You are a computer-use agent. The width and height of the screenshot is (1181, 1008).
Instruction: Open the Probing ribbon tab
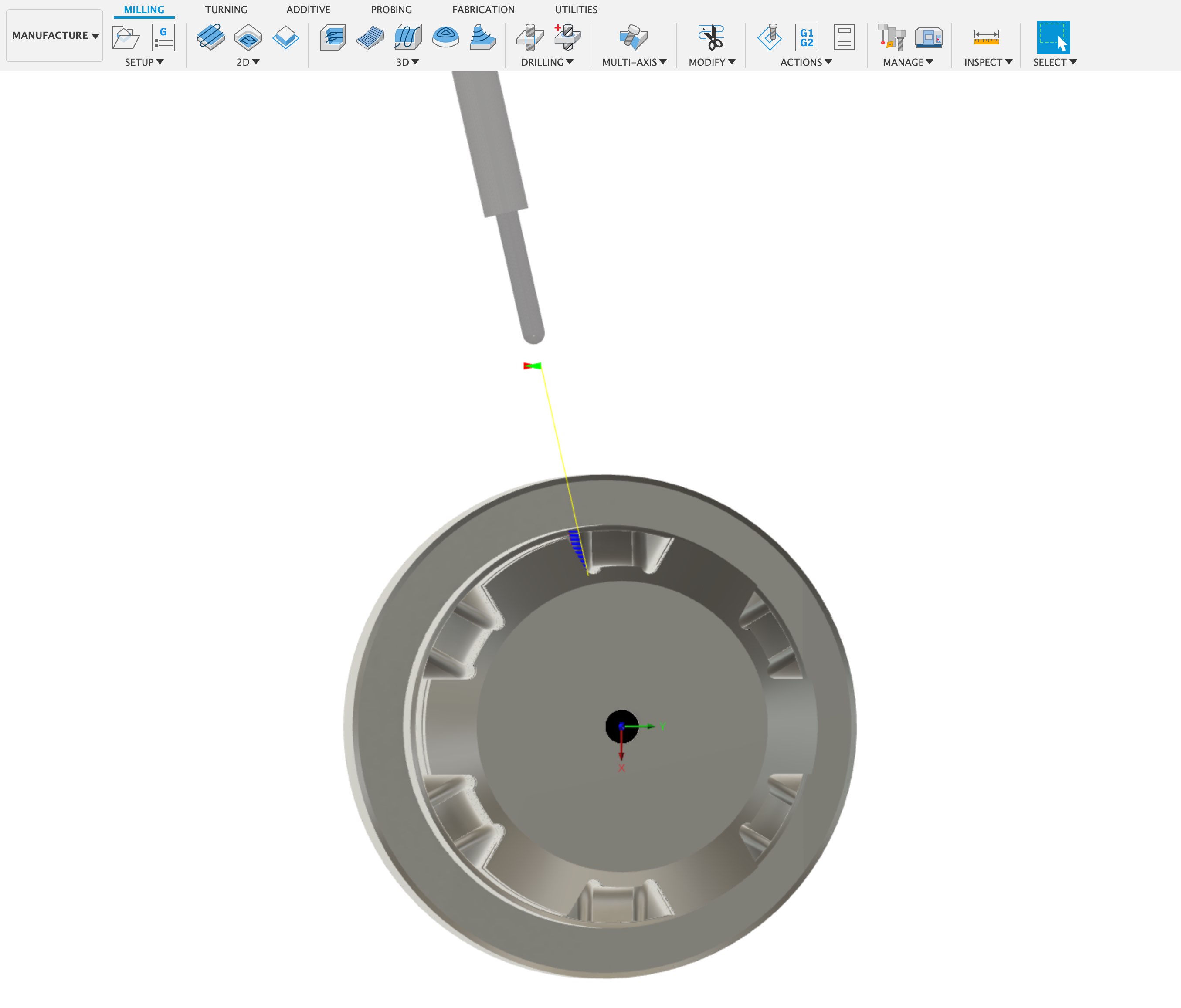(x=391, y=10)
